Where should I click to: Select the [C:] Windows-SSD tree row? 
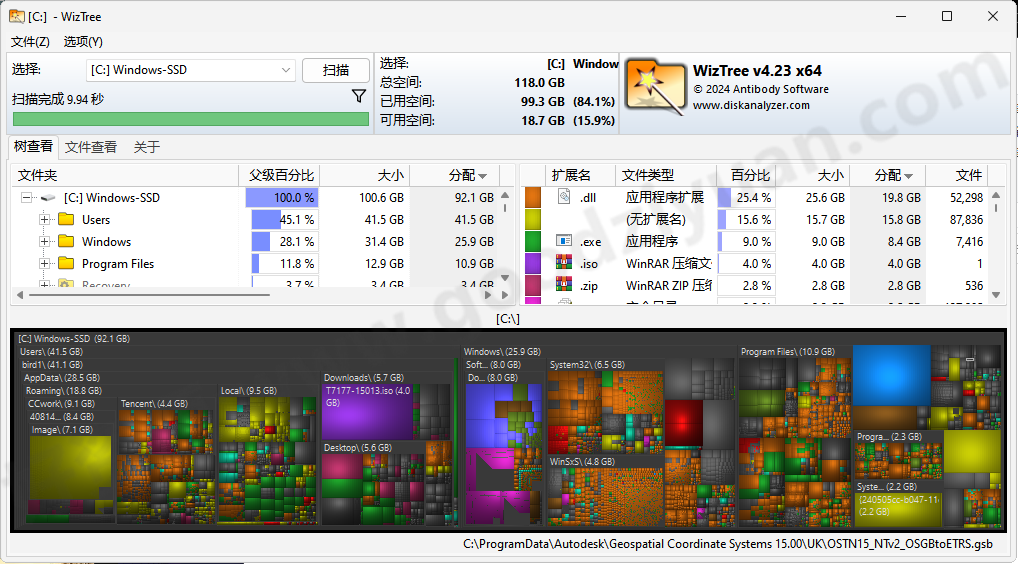pyautogui.click(x=257, y=197)
